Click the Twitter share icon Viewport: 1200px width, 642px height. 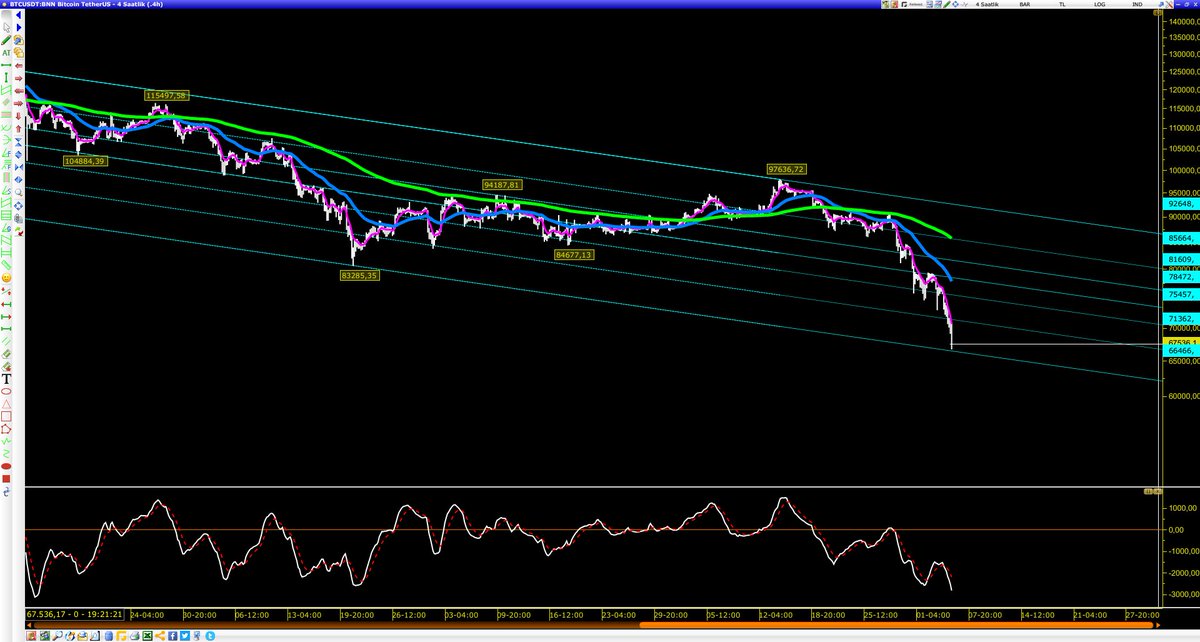click(x=185, y=636)
